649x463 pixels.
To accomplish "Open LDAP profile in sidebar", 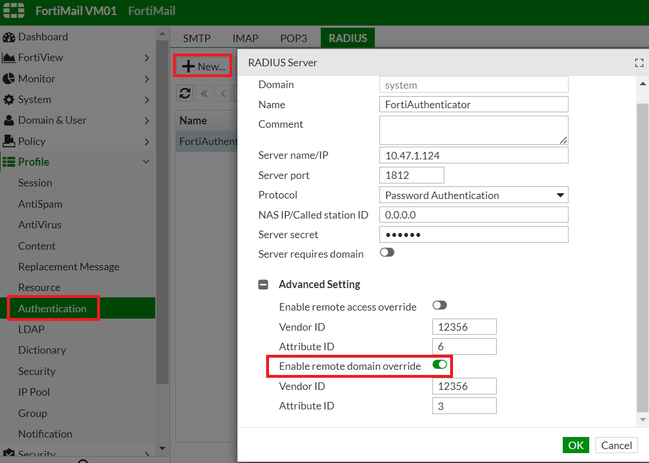I will [32, 329].
